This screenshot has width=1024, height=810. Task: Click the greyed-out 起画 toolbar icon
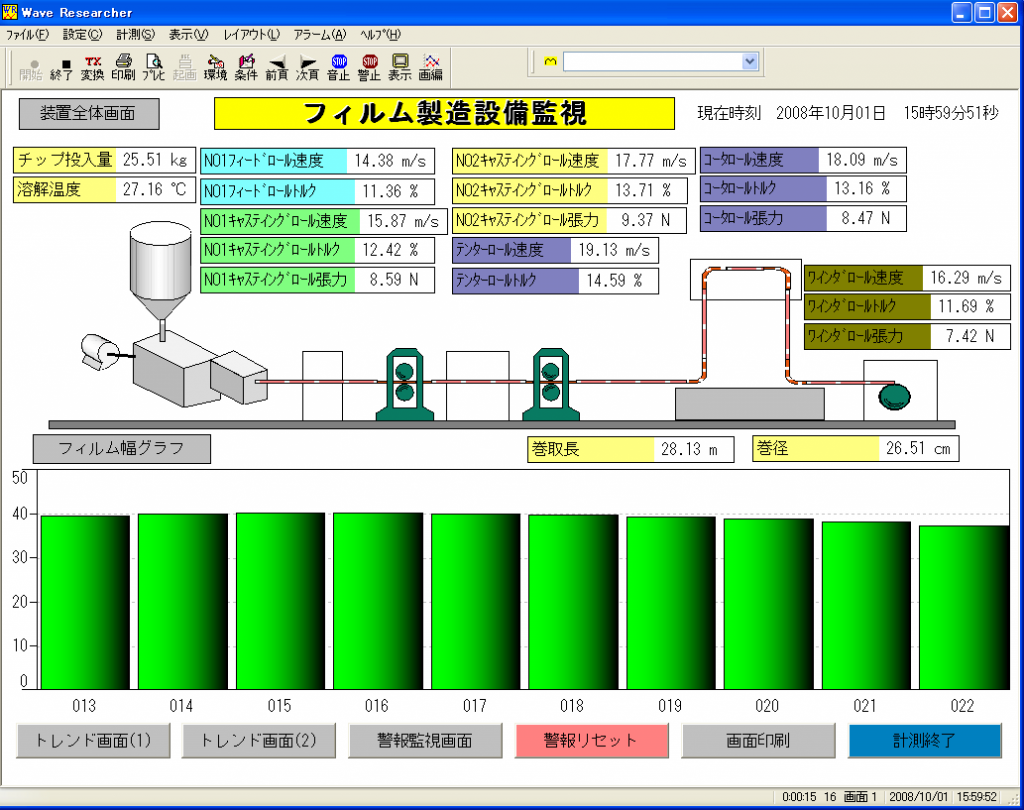click(184, 68)
